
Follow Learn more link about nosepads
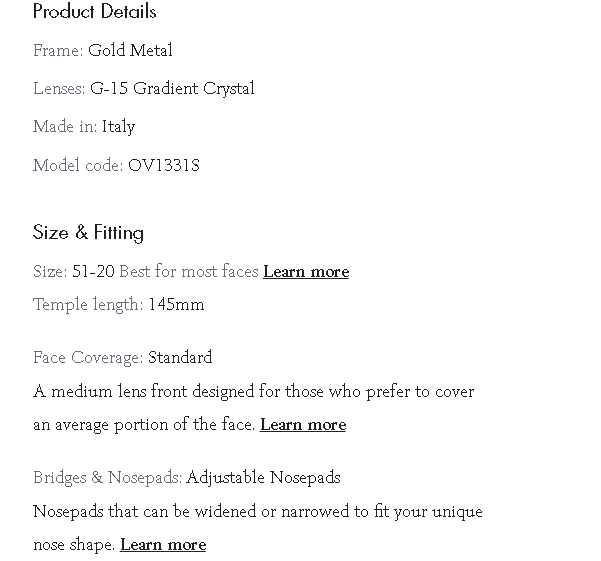pyautogui.click(x=163, y=545)
